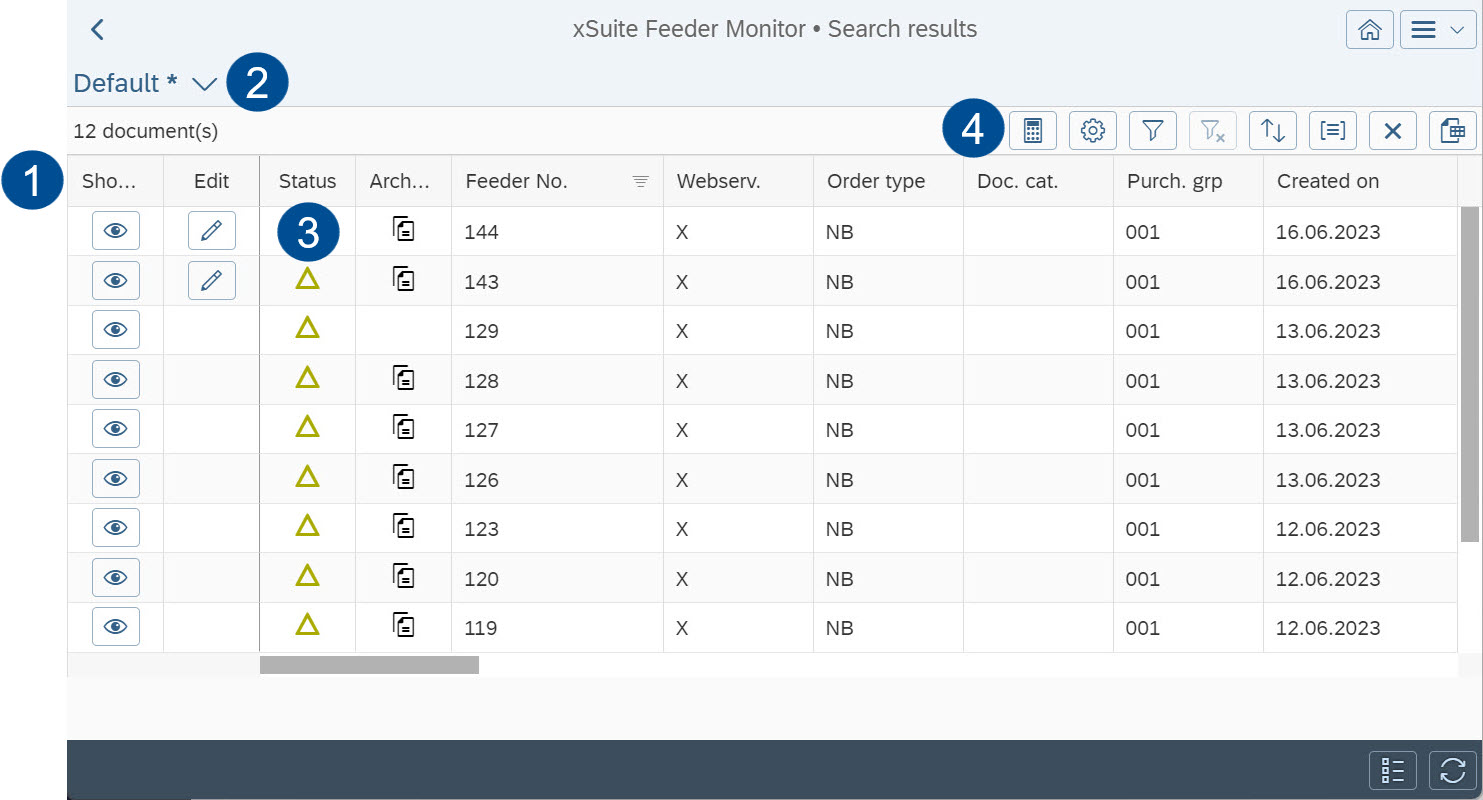Open the sort icon in the toolbar
The width and height of the screenshot is (1483, 800).
(1272, 130)
